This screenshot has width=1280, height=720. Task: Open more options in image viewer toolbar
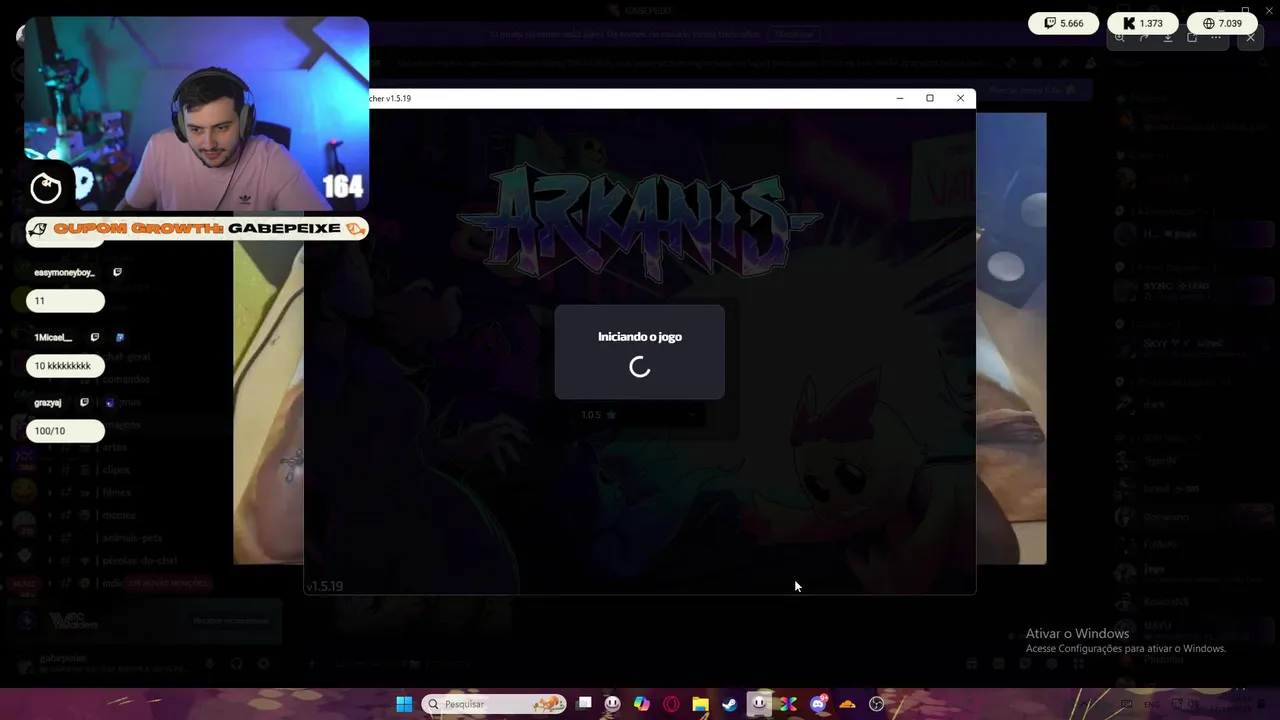1216,38
